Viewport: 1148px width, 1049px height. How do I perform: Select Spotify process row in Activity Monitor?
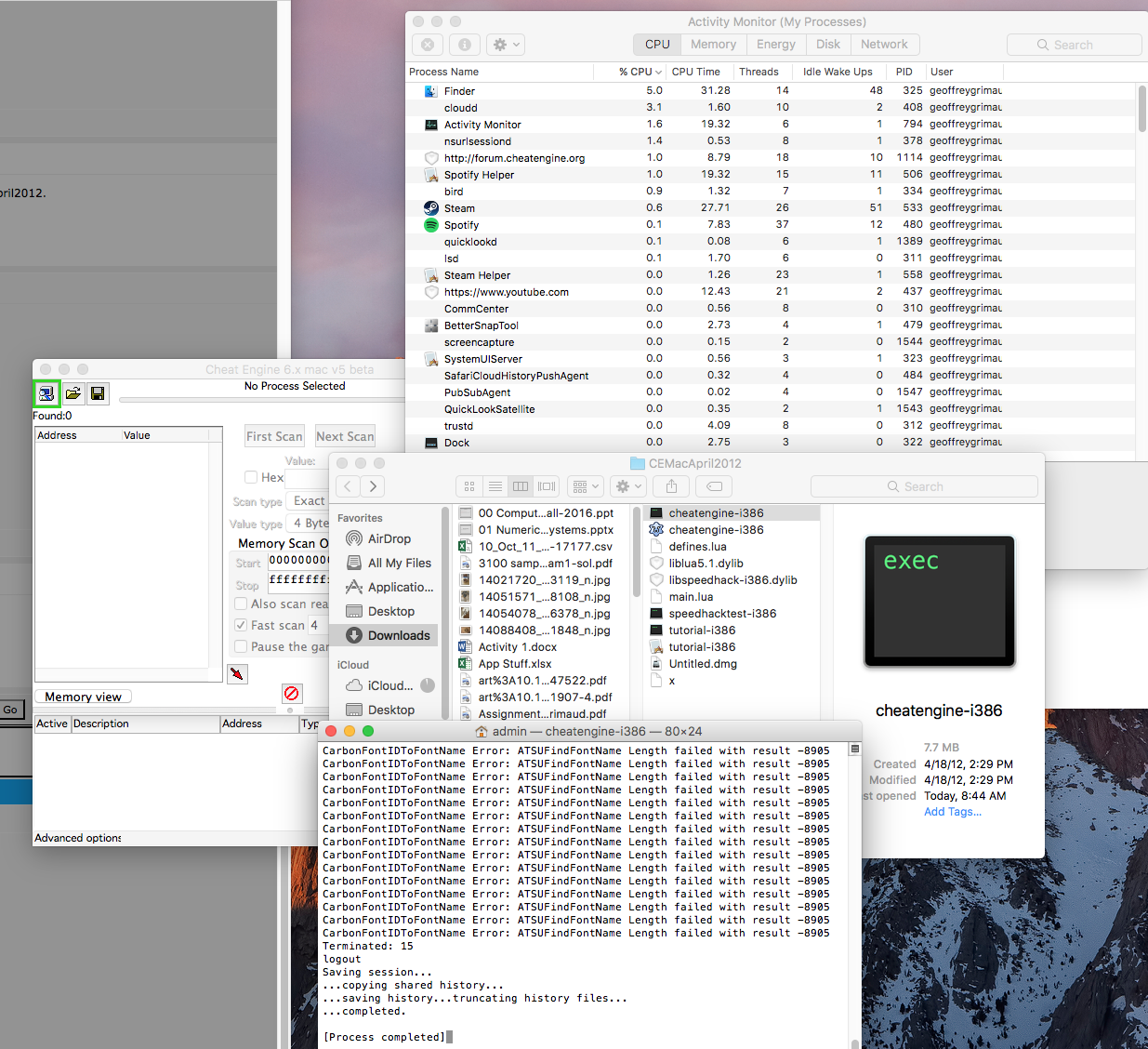click(772, 225)
